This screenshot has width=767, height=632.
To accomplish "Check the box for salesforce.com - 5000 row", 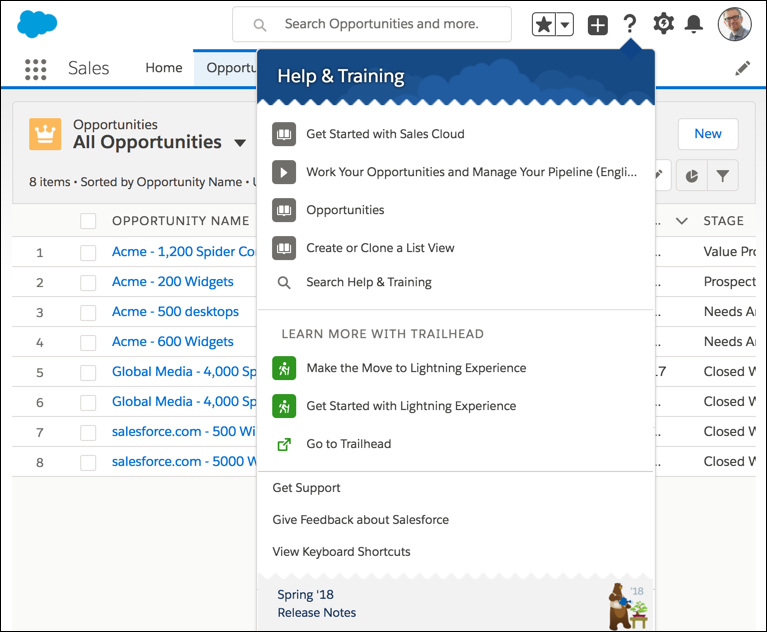I will click(x=88, y=462).
